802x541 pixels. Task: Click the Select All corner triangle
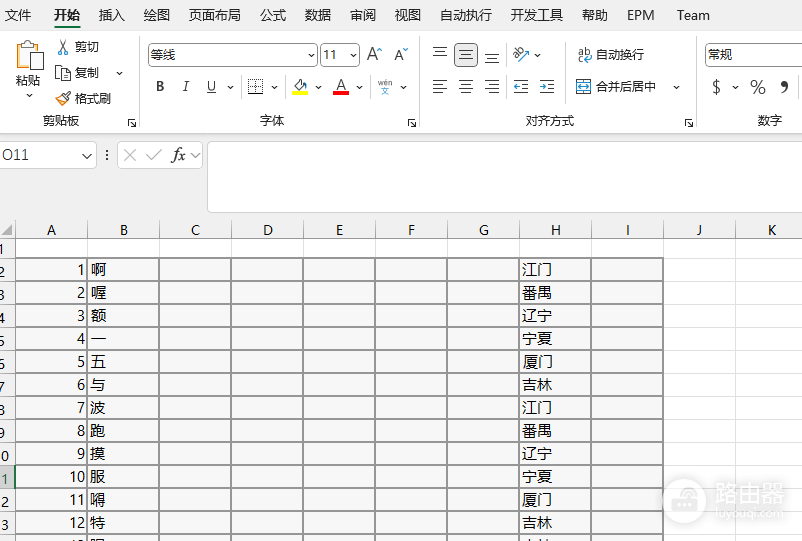click(7, 229)
